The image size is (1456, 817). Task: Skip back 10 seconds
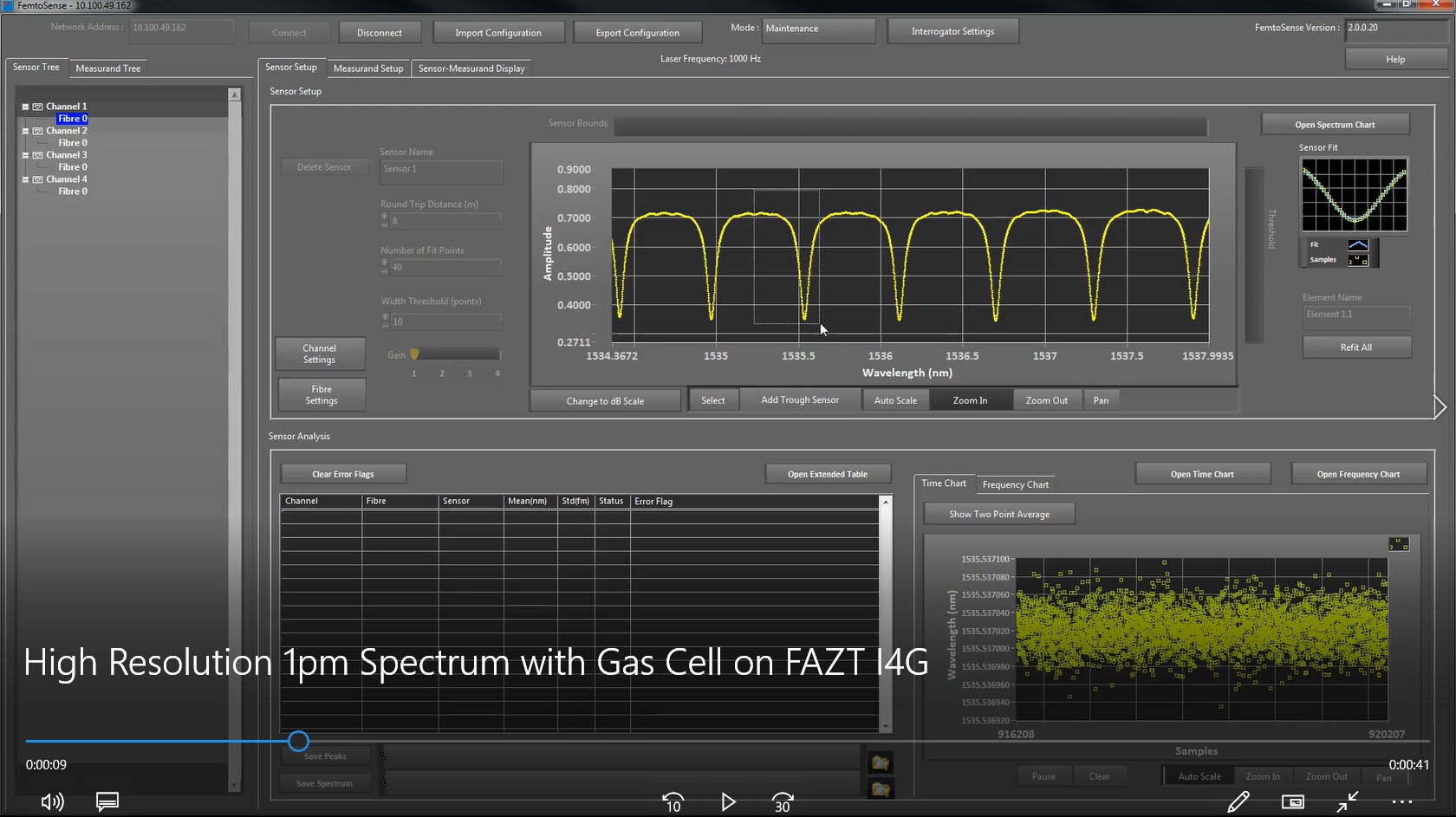click(x=673, y=802)
